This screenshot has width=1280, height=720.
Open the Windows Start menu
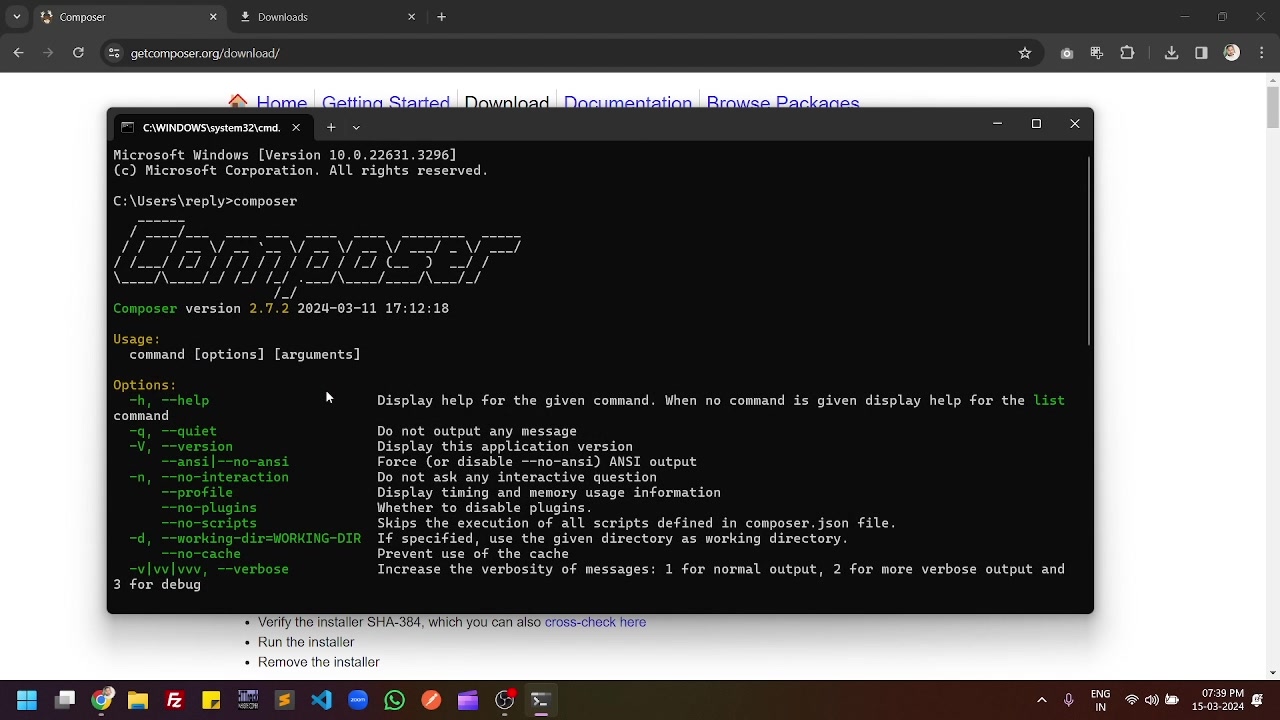pyautogui.click(x=27, y=700)
